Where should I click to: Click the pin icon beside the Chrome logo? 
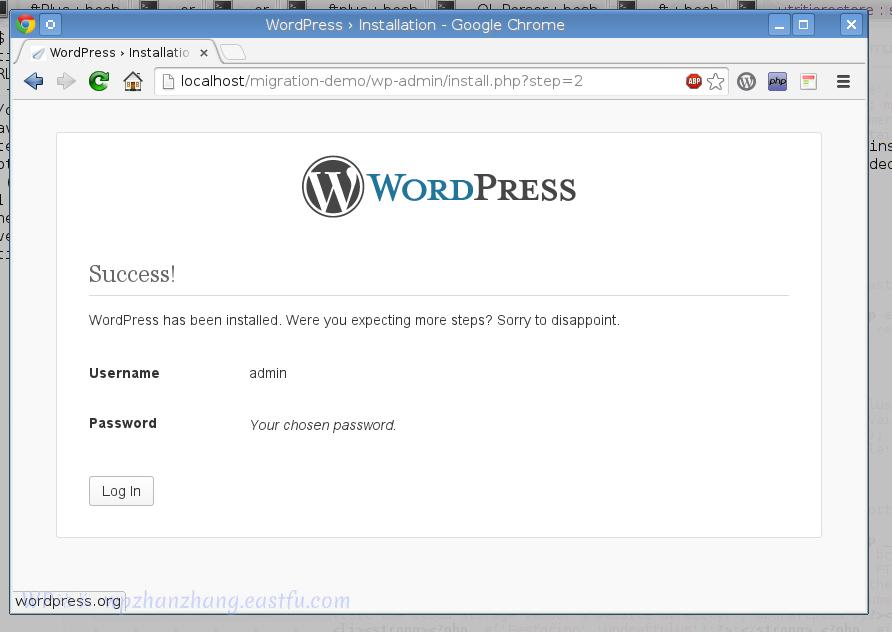coord(51,24)
